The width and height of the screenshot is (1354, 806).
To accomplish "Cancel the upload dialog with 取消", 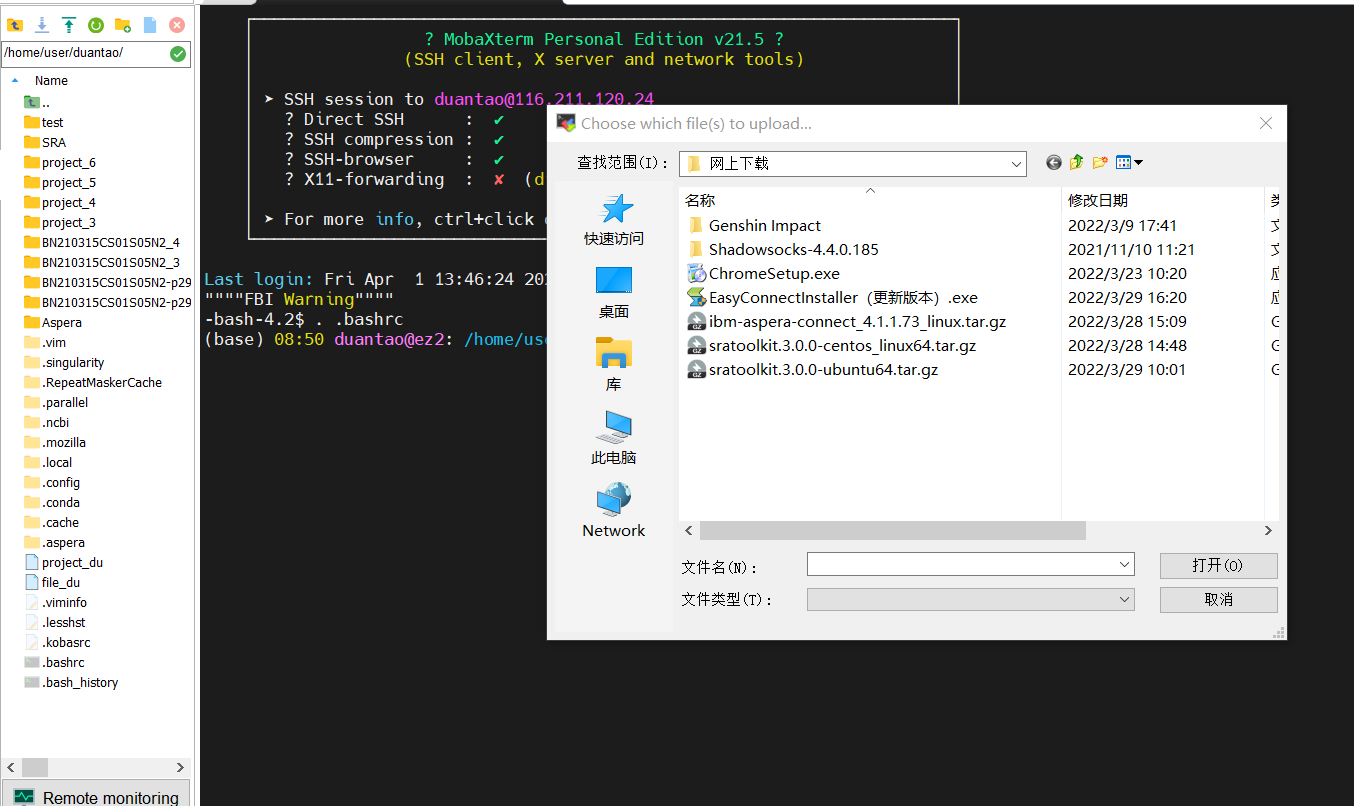I will tap(1218, 598).
